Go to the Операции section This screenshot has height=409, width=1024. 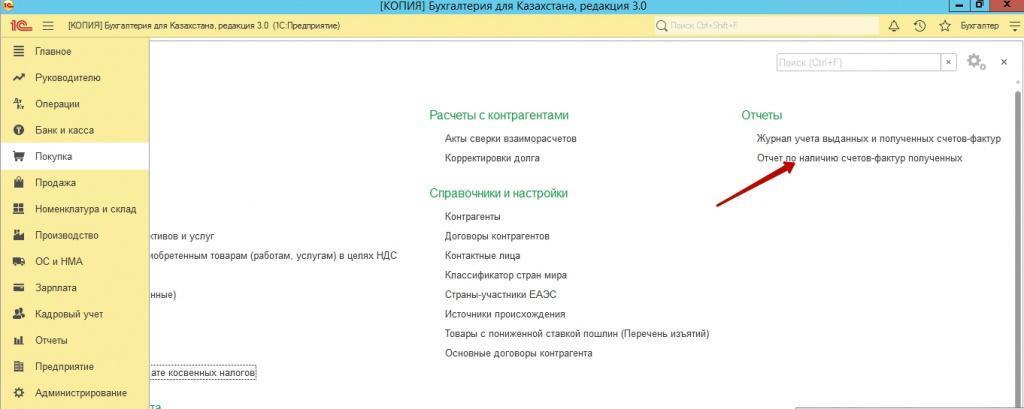pos(57,104)
